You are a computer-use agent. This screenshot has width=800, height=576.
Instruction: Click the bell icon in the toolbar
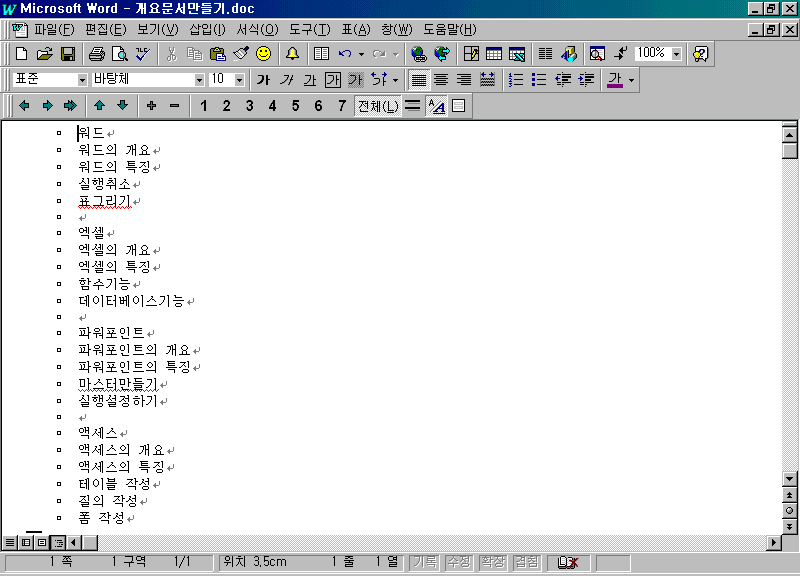tap(292, 54)
